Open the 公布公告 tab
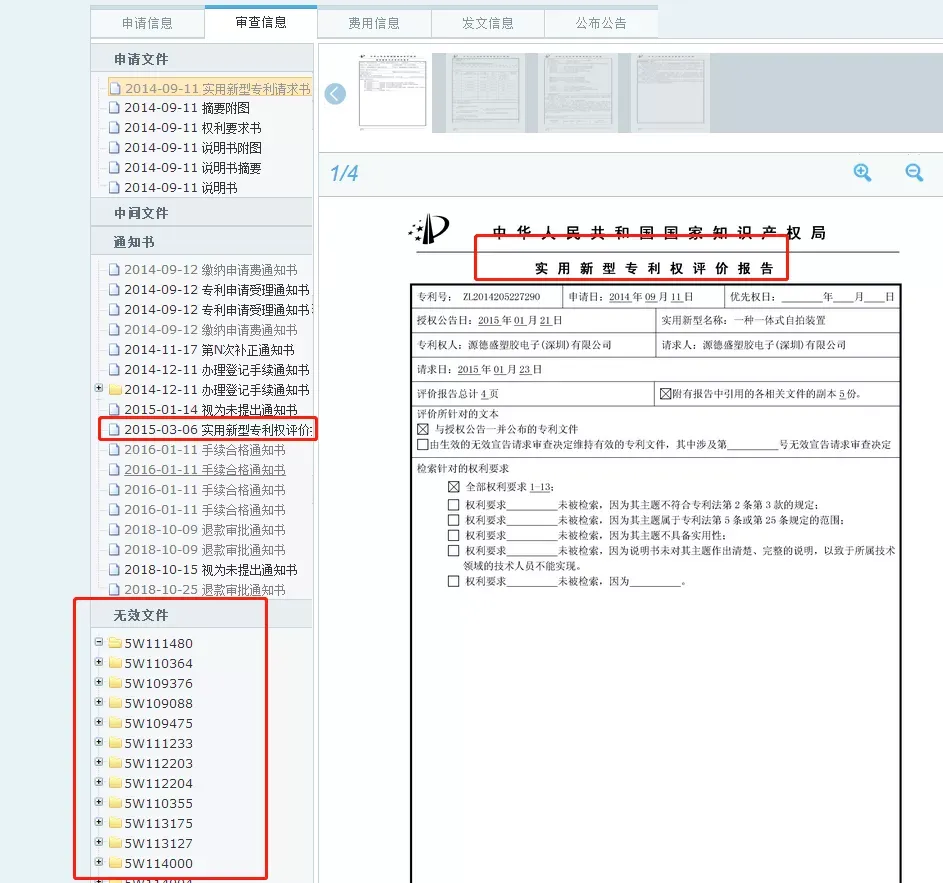 click(x=601, y=23)
